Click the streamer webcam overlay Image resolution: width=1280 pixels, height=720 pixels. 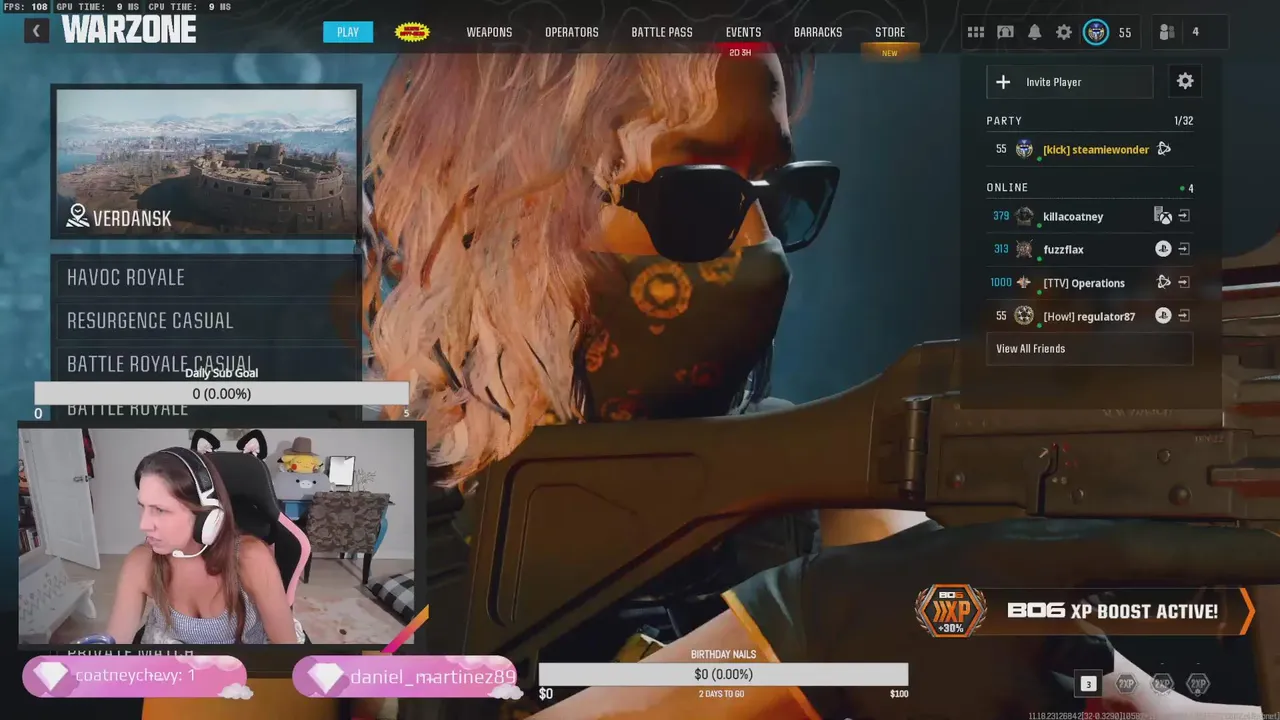click(216, 536)
